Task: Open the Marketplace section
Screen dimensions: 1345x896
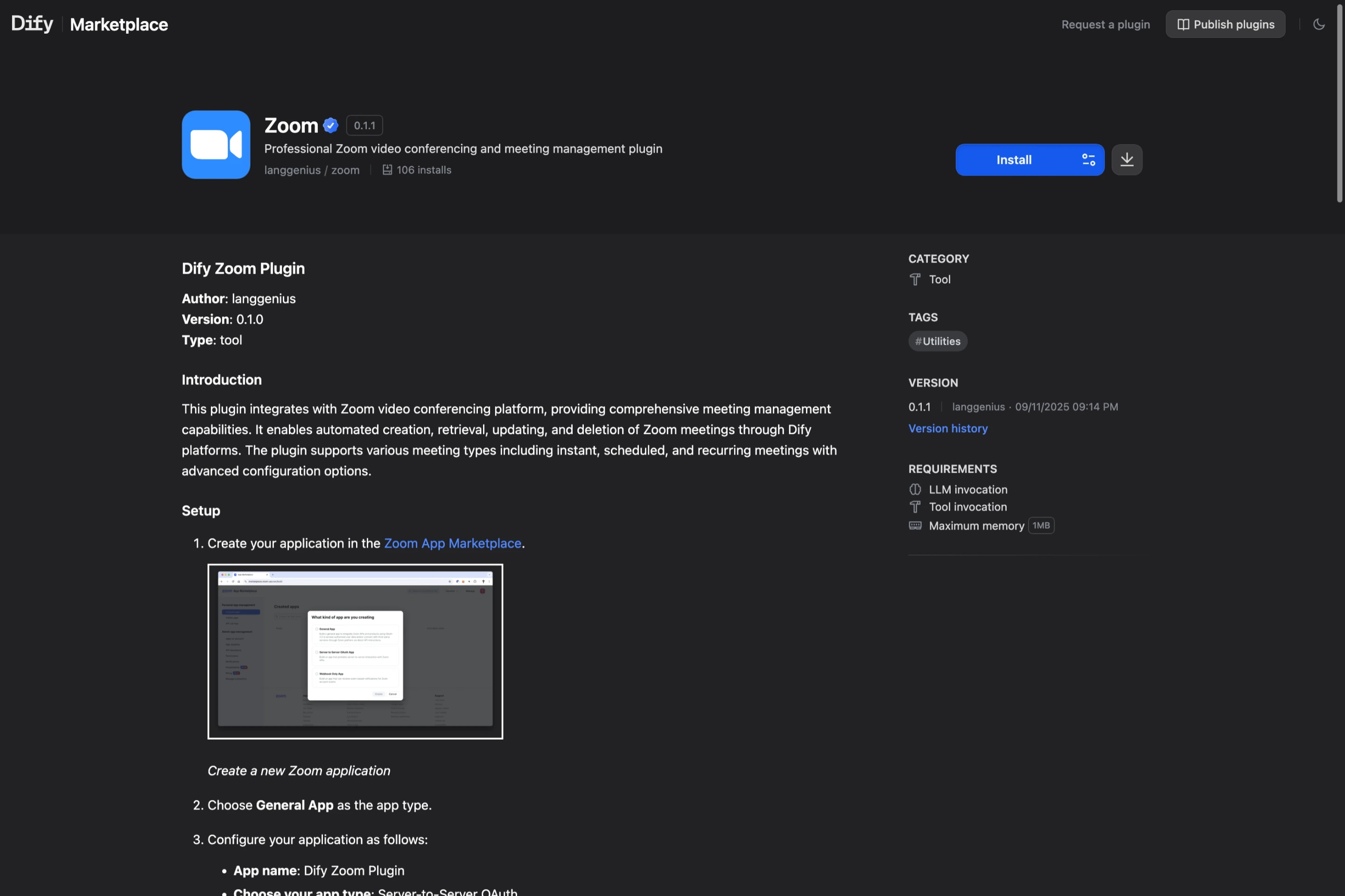Action: coord(119,24)
